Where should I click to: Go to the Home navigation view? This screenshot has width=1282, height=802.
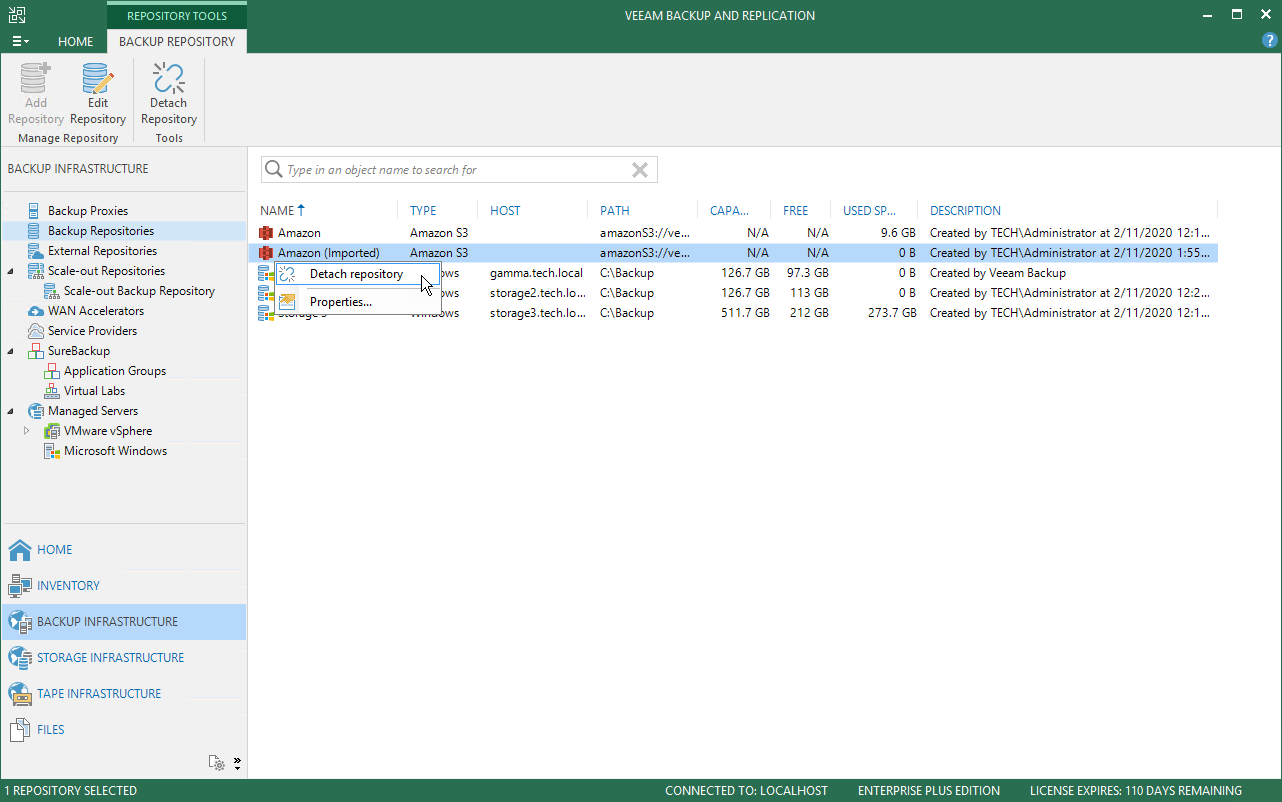tap(124, 550)
